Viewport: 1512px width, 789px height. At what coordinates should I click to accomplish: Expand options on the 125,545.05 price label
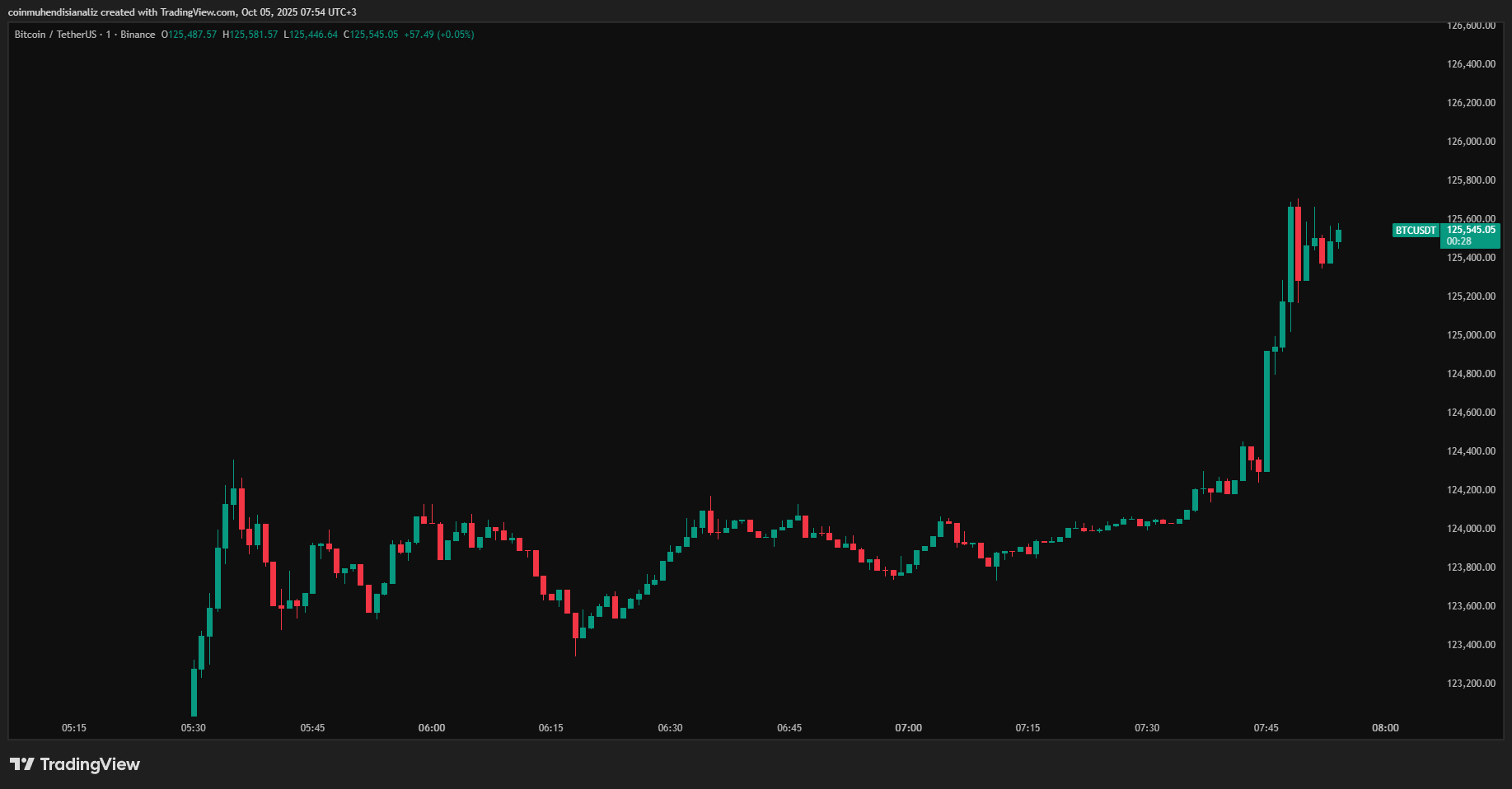(1472, 231)
